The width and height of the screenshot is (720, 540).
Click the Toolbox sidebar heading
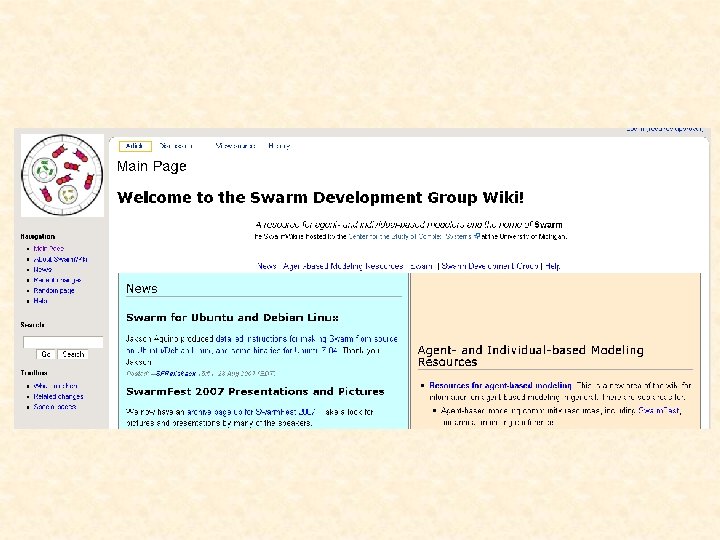click(x=34, y=372)
